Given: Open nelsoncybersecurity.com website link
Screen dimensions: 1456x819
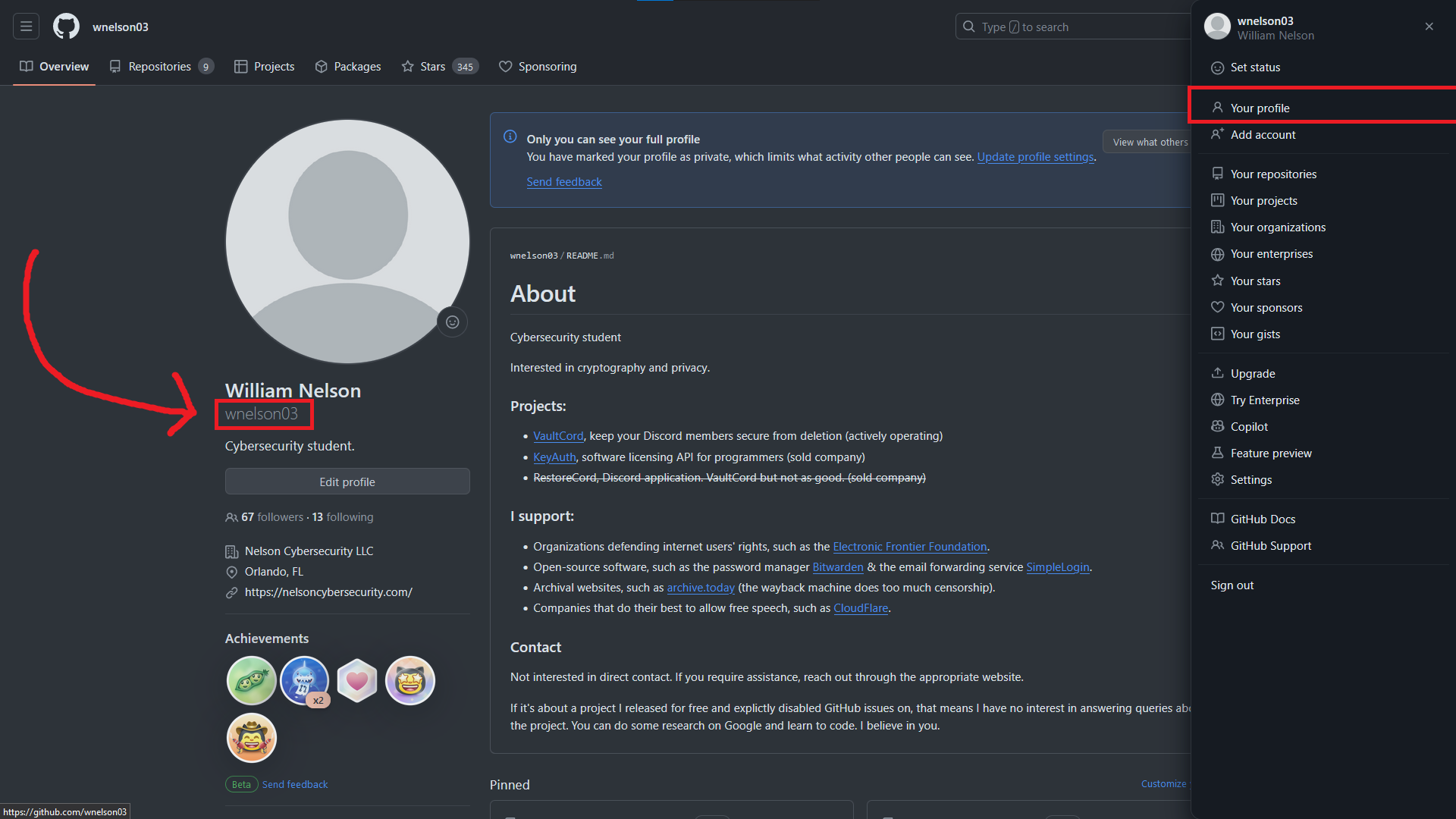Looking at the screenshot, I should pos(328,592).
